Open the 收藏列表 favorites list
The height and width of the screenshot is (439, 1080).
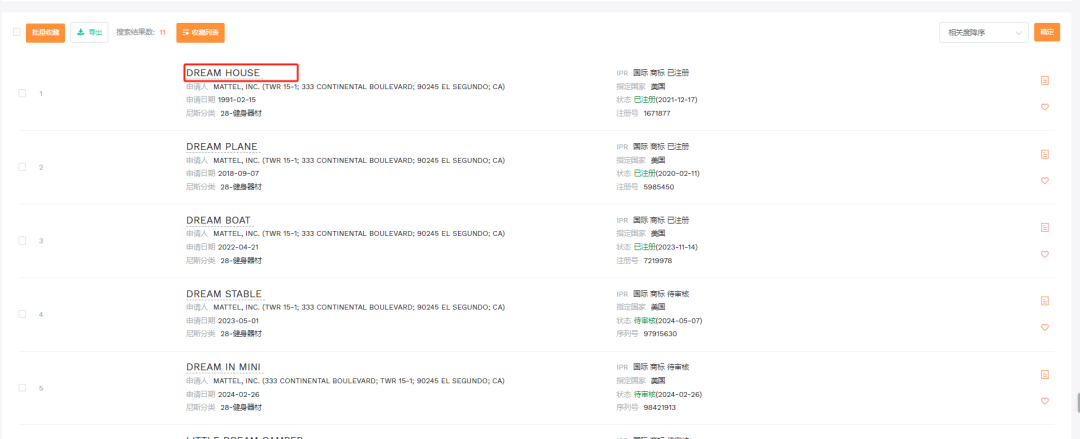coord(200,32)
